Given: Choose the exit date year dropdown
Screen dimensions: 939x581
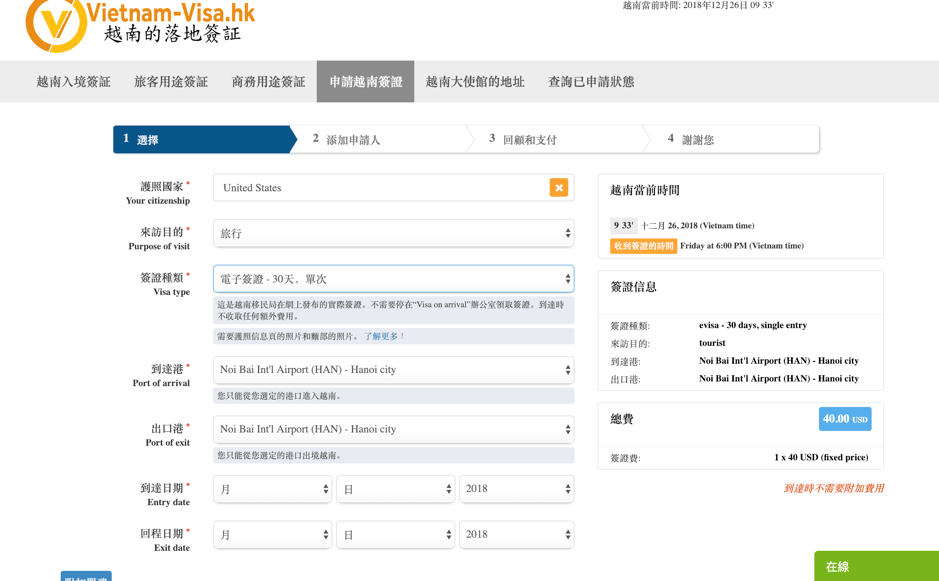Looking at the screenshot, I should pyautogui.click(x=516, y=535).
